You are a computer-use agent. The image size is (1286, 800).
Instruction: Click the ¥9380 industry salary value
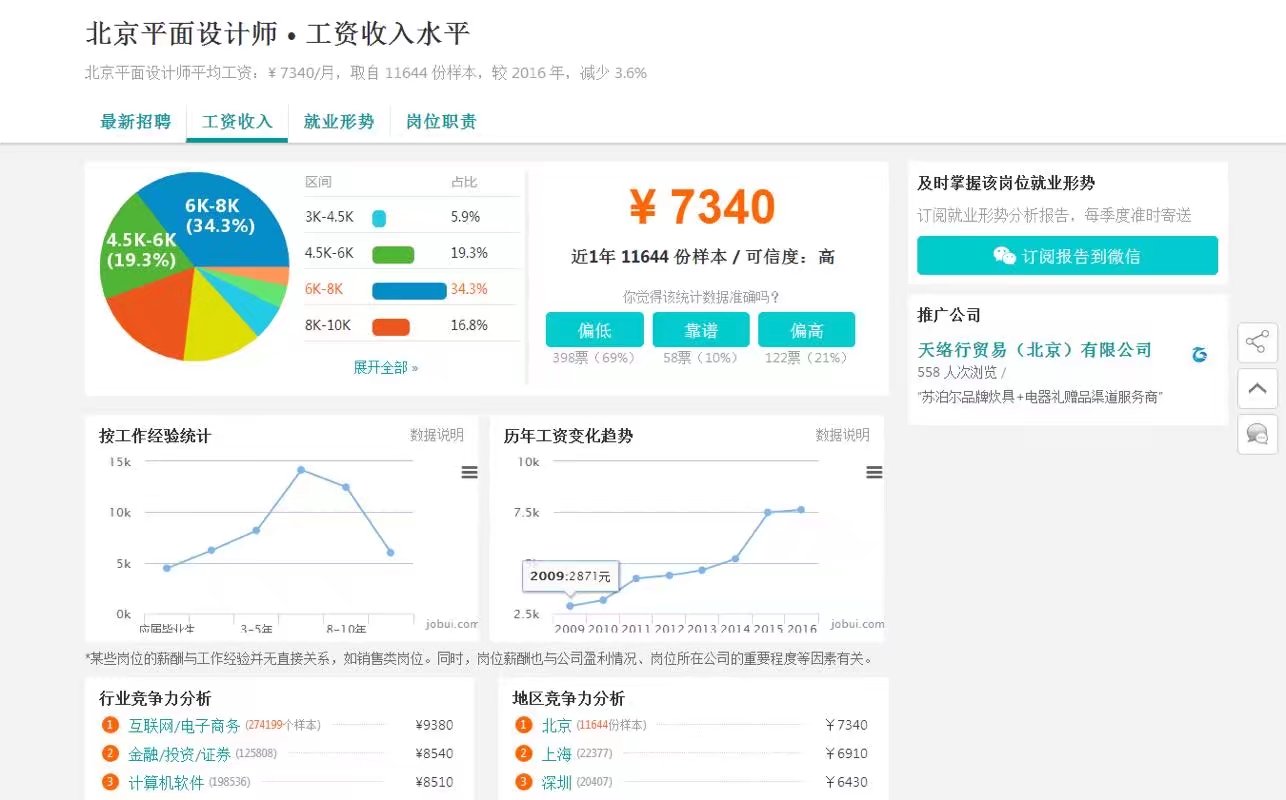tap(434, 725)
